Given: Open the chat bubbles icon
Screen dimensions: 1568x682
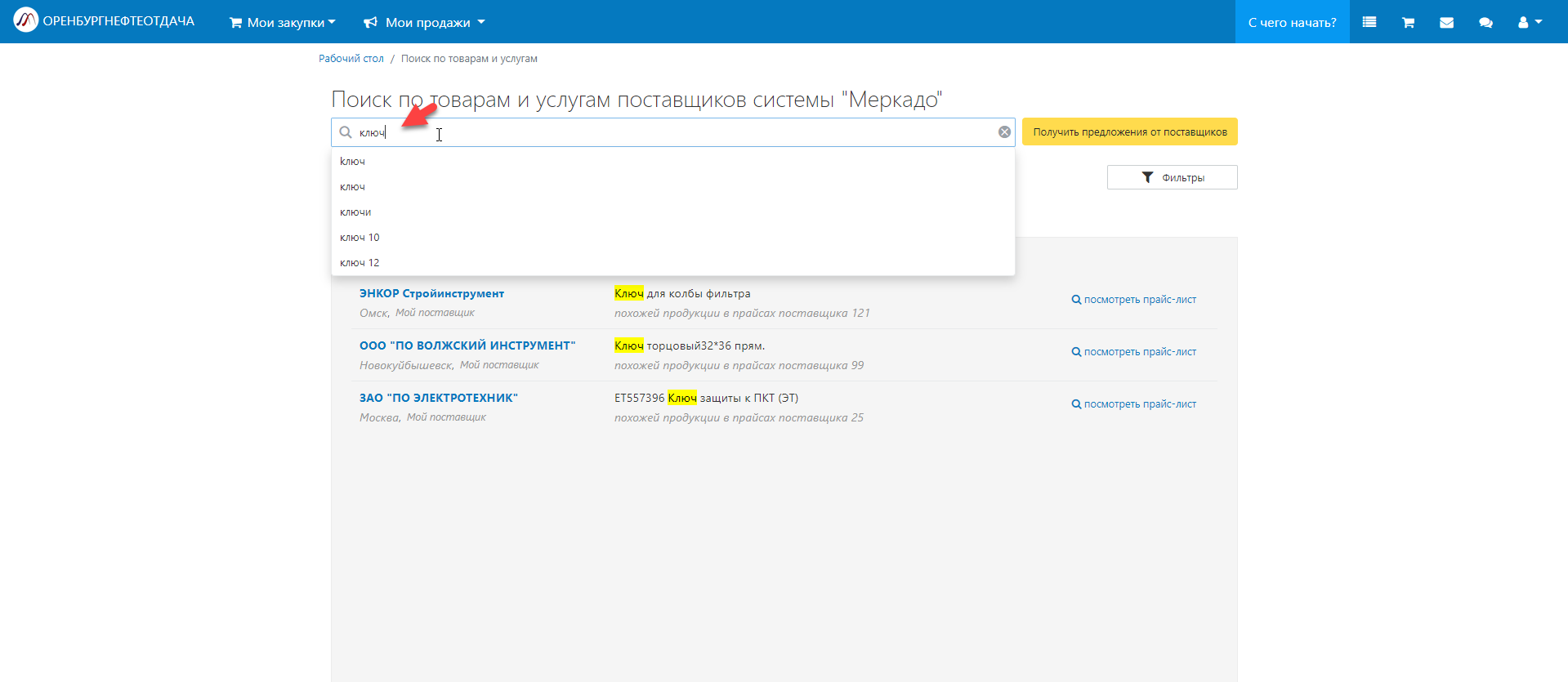Looking at the screenshot, I should [1485, 22].
